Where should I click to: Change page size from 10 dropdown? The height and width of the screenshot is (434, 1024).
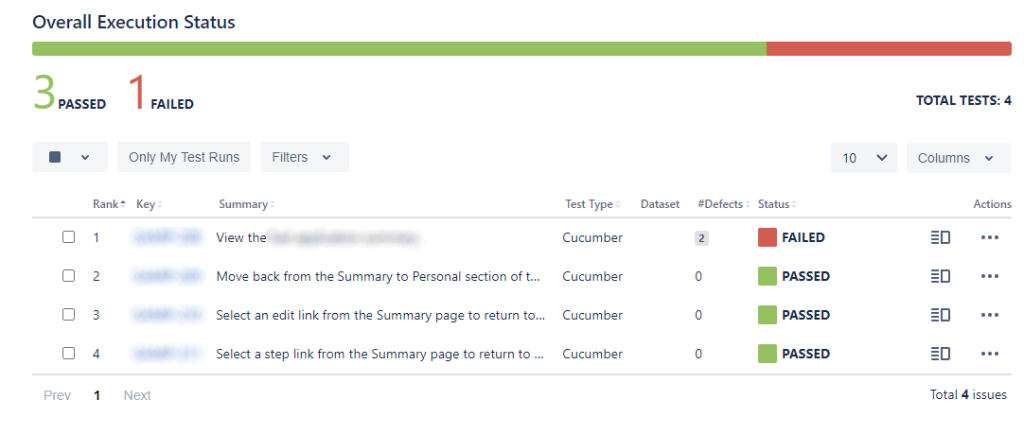coord(863,158)
